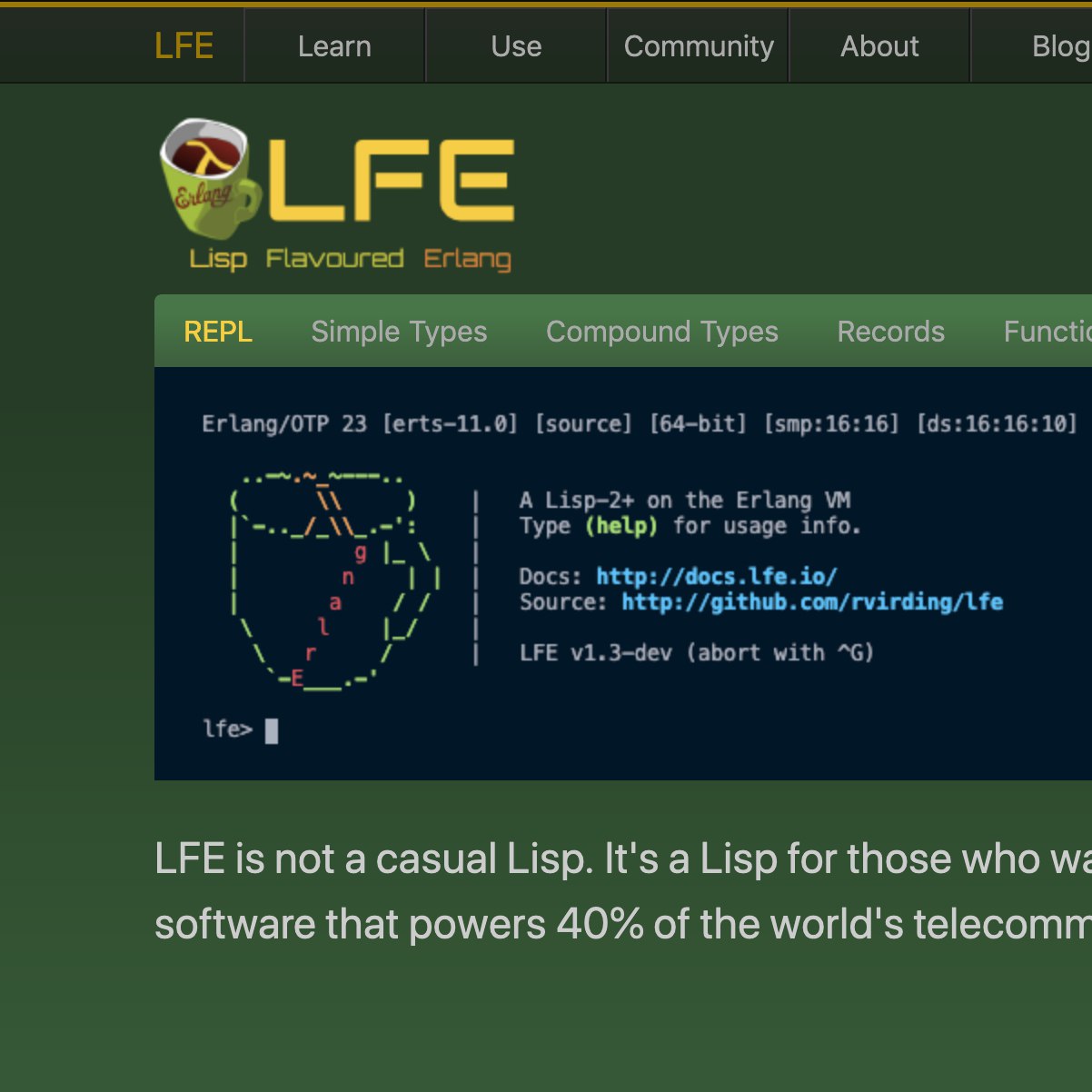Click 'Lisp Flavoured Erlang' tagline
1092x1092 pixels.
(x=350, y=259)
